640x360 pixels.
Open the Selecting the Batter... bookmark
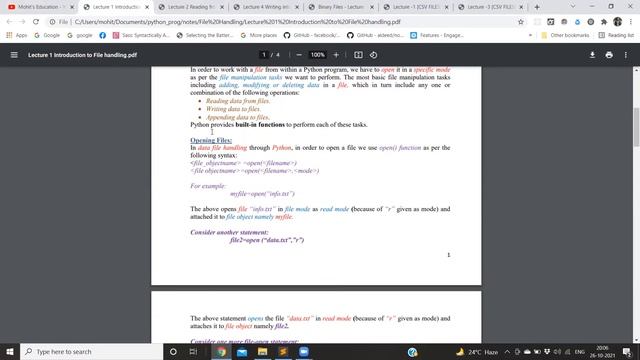pos(205,36)
